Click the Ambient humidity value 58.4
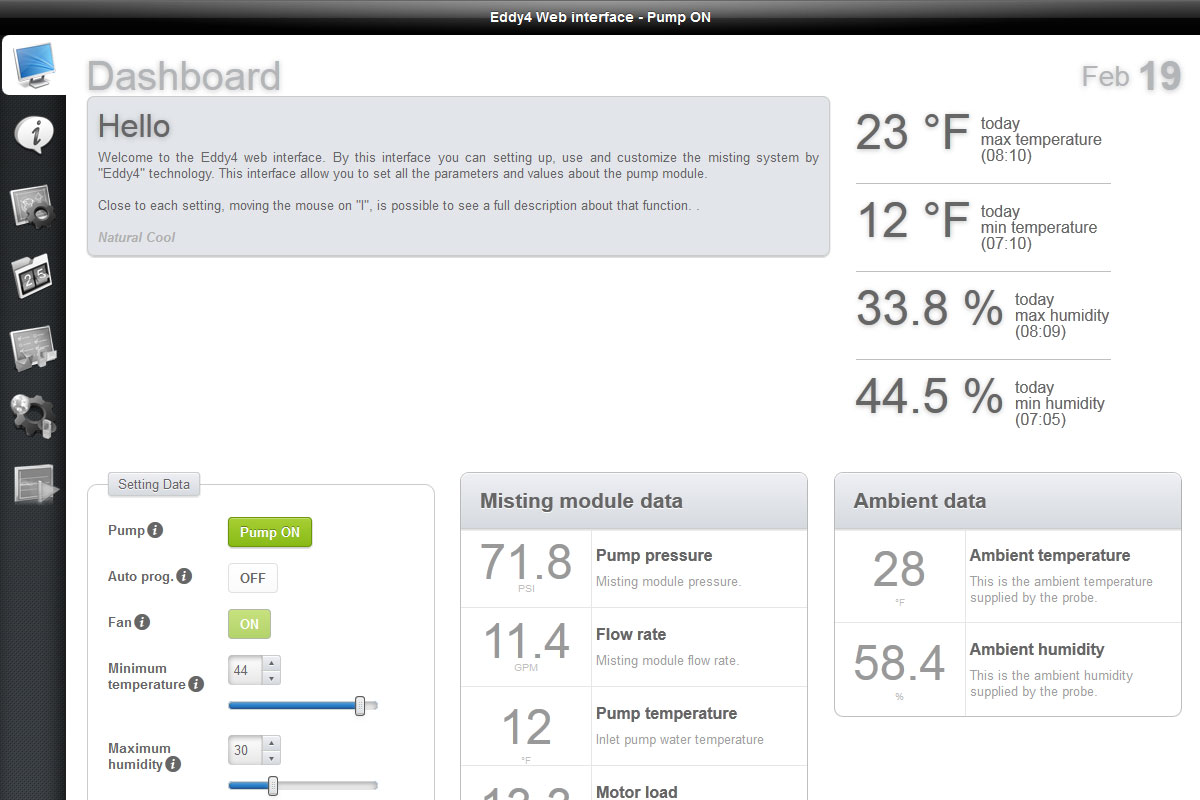 (x=899, y=664)
